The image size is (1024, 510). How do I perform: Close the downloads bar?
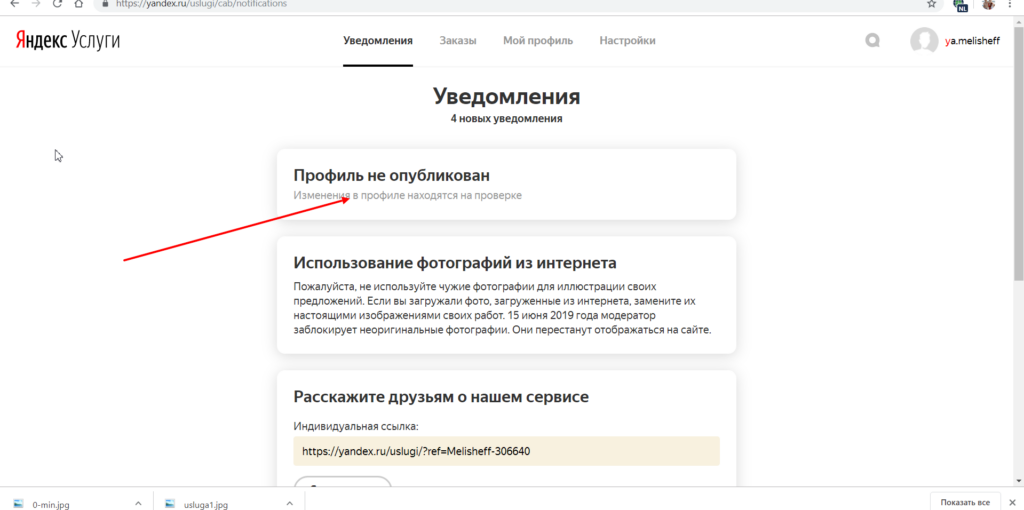coord(1012,502)
